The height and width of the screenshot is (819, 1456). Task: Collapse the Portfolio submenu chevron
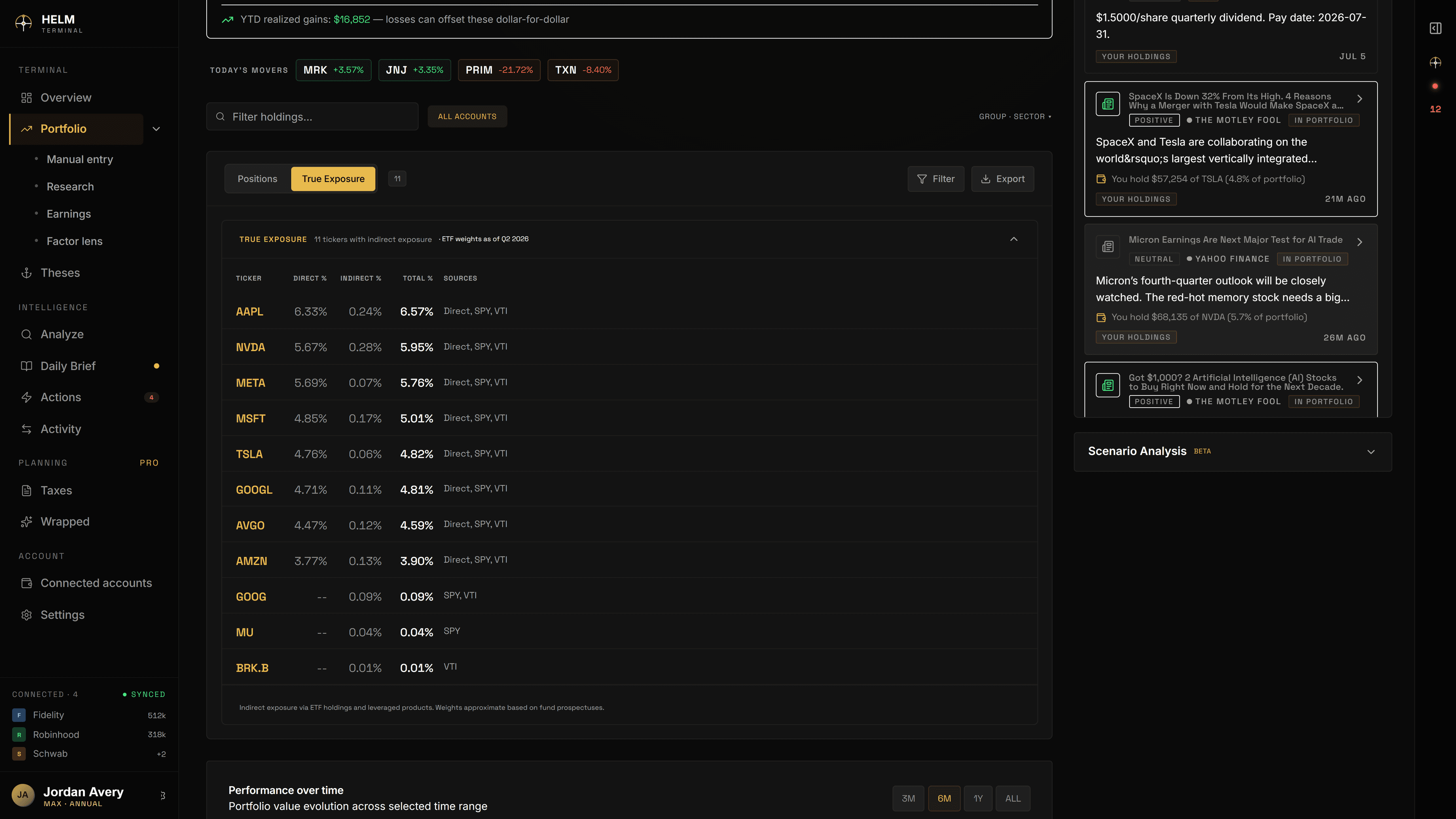pyautogui.click(x=157, y=129)
